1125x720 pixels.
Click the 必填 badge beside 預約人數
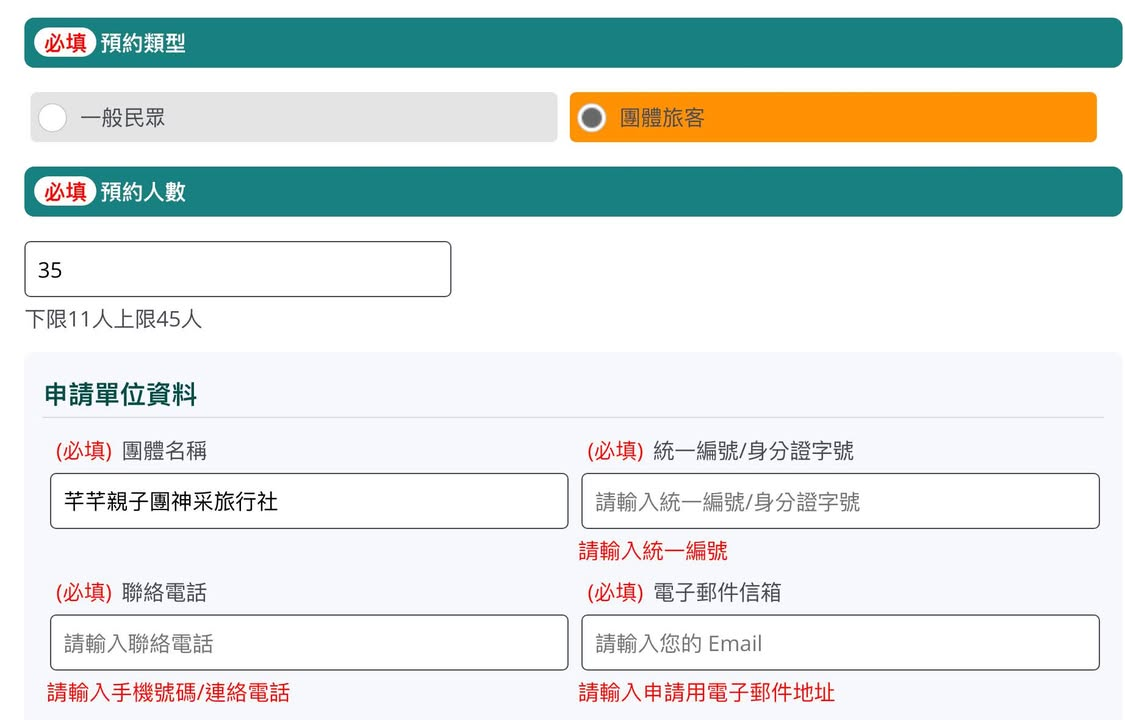(x=65, y=192)
